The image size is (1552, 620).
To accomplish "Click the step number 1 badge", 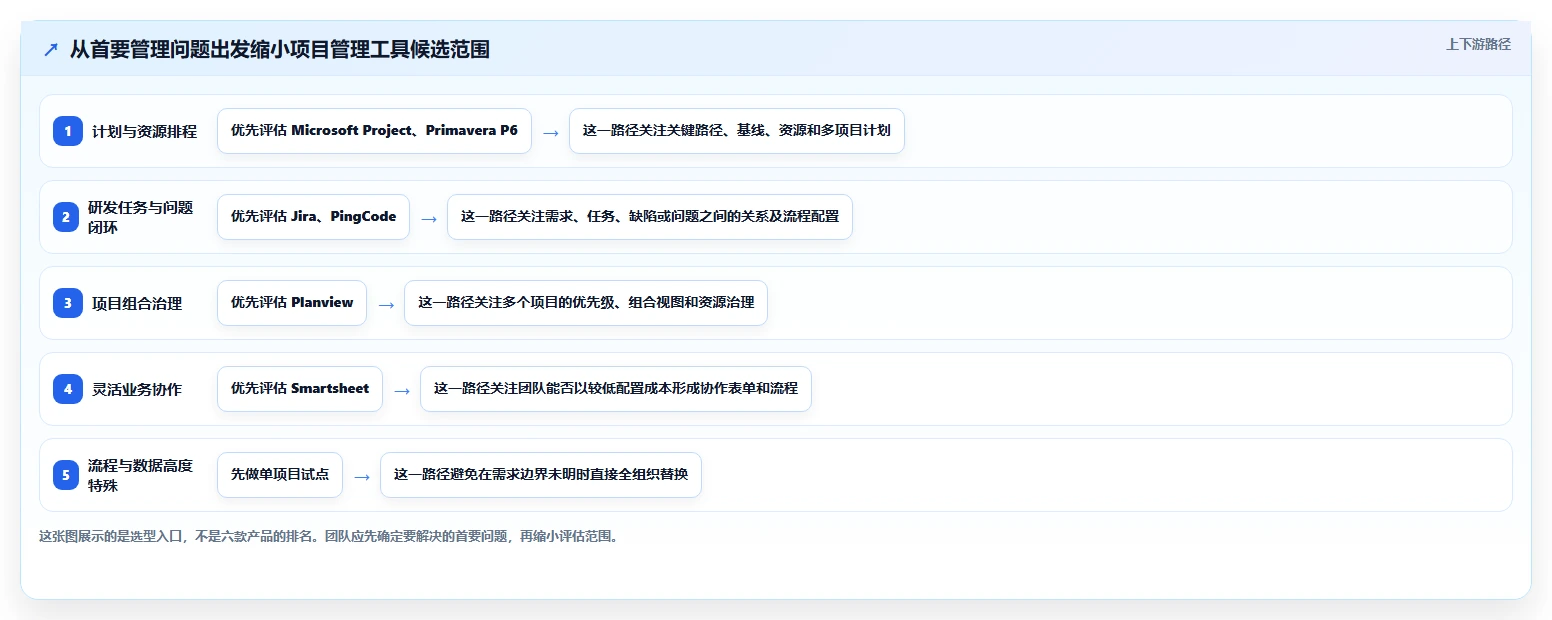I will coord(68,131).
